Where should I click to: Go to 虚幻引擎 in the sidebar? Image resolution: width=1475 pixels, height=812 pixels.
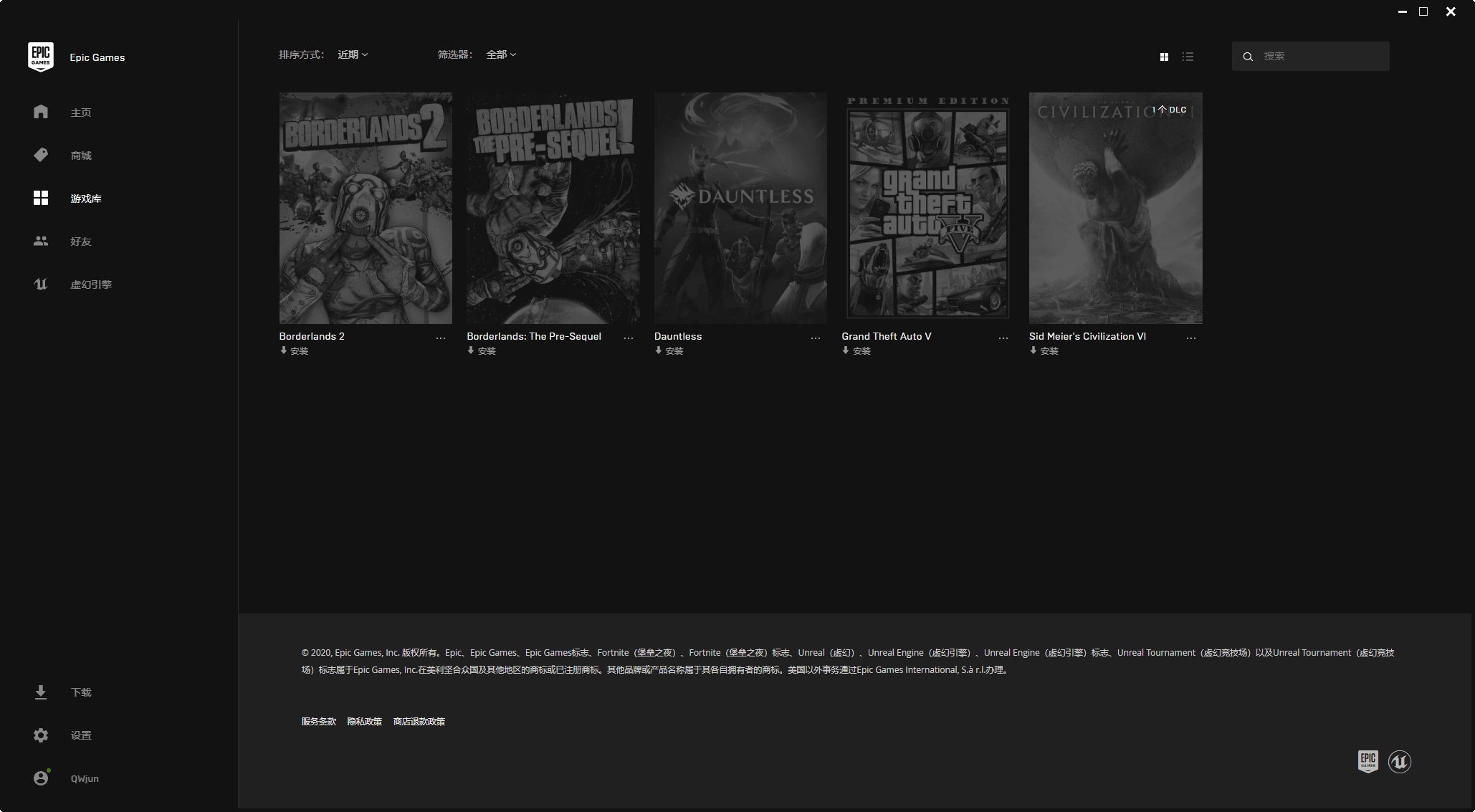pos(91,285)
